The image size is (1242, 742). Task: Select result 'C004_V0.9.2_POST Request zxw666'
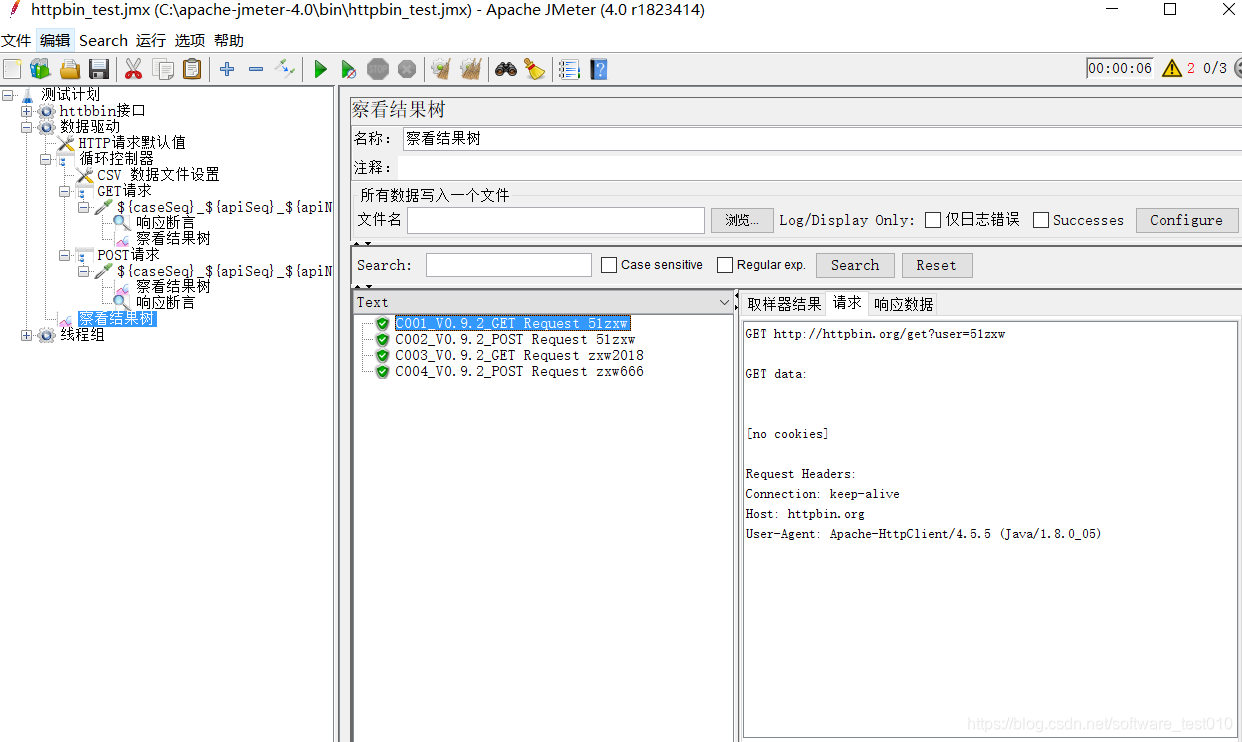coord(519,372)
